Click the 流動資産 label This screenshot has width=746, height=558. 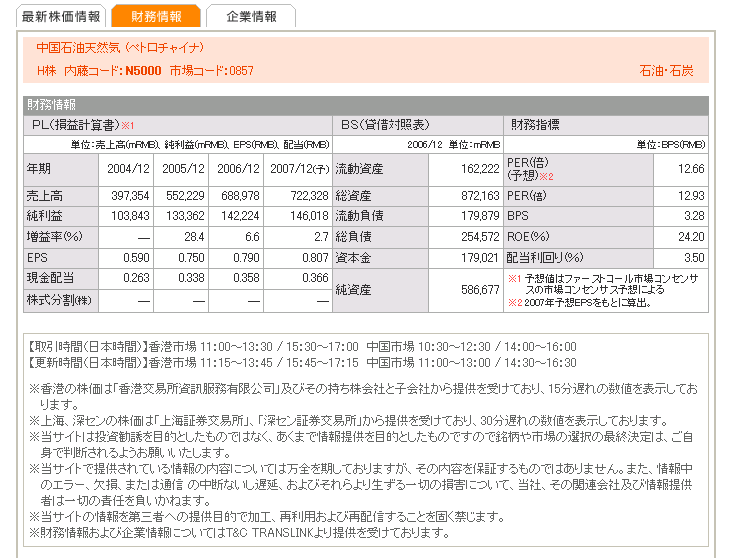359,169
